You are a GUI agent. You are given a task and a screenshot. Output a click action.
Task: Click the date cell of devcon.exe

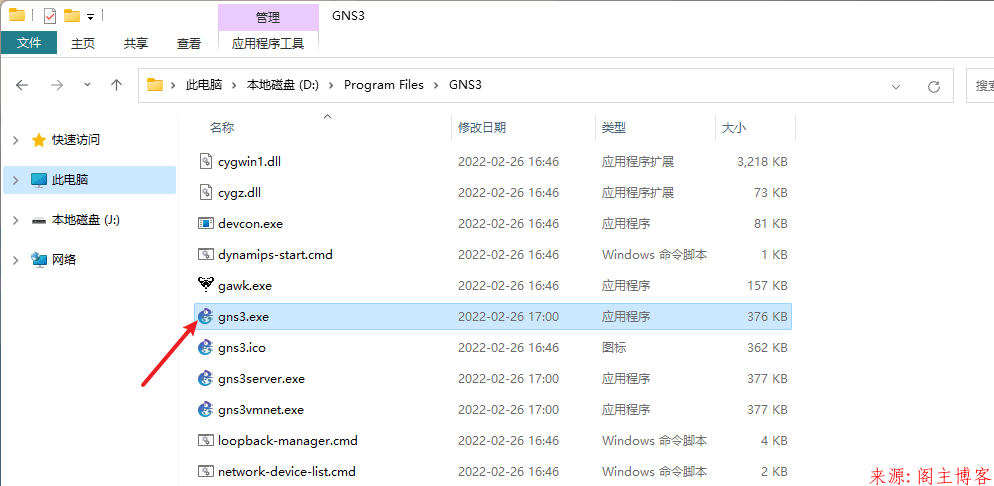(x=508, y=224)
